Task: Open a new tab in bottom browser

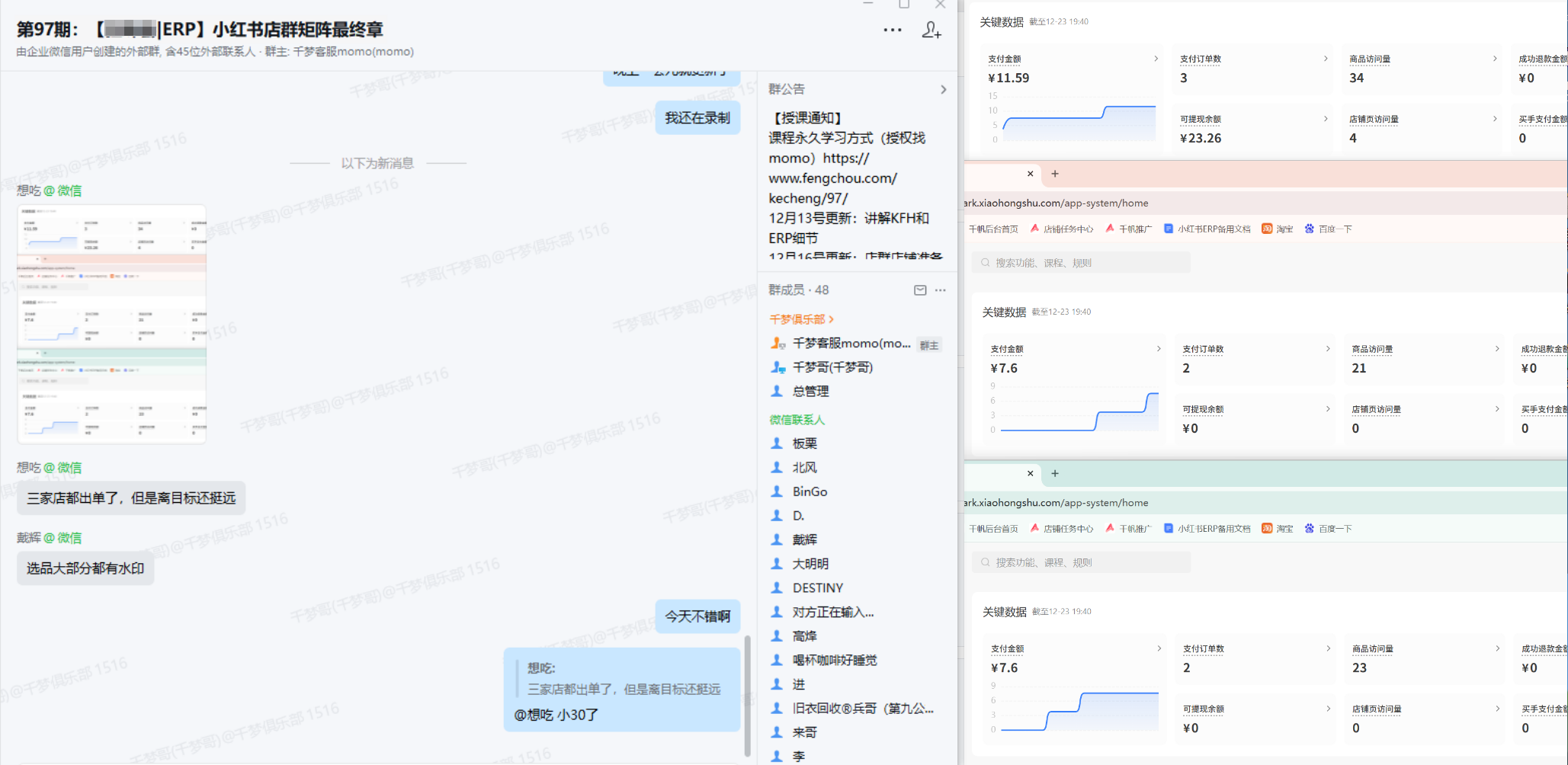Action: click(1055, 473)
